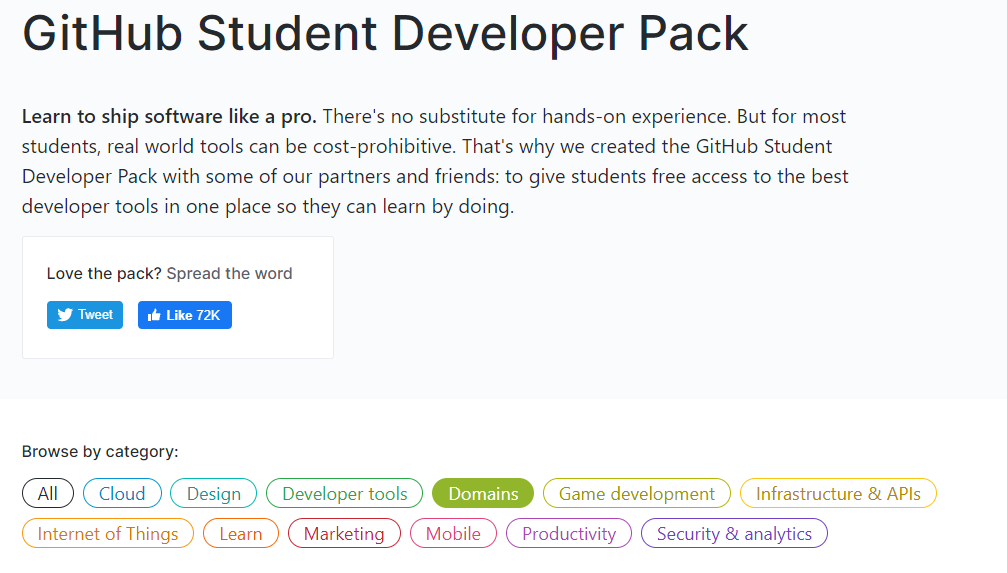
Task: Click the Twitter bird icon
Action: [x=65, y=315]
